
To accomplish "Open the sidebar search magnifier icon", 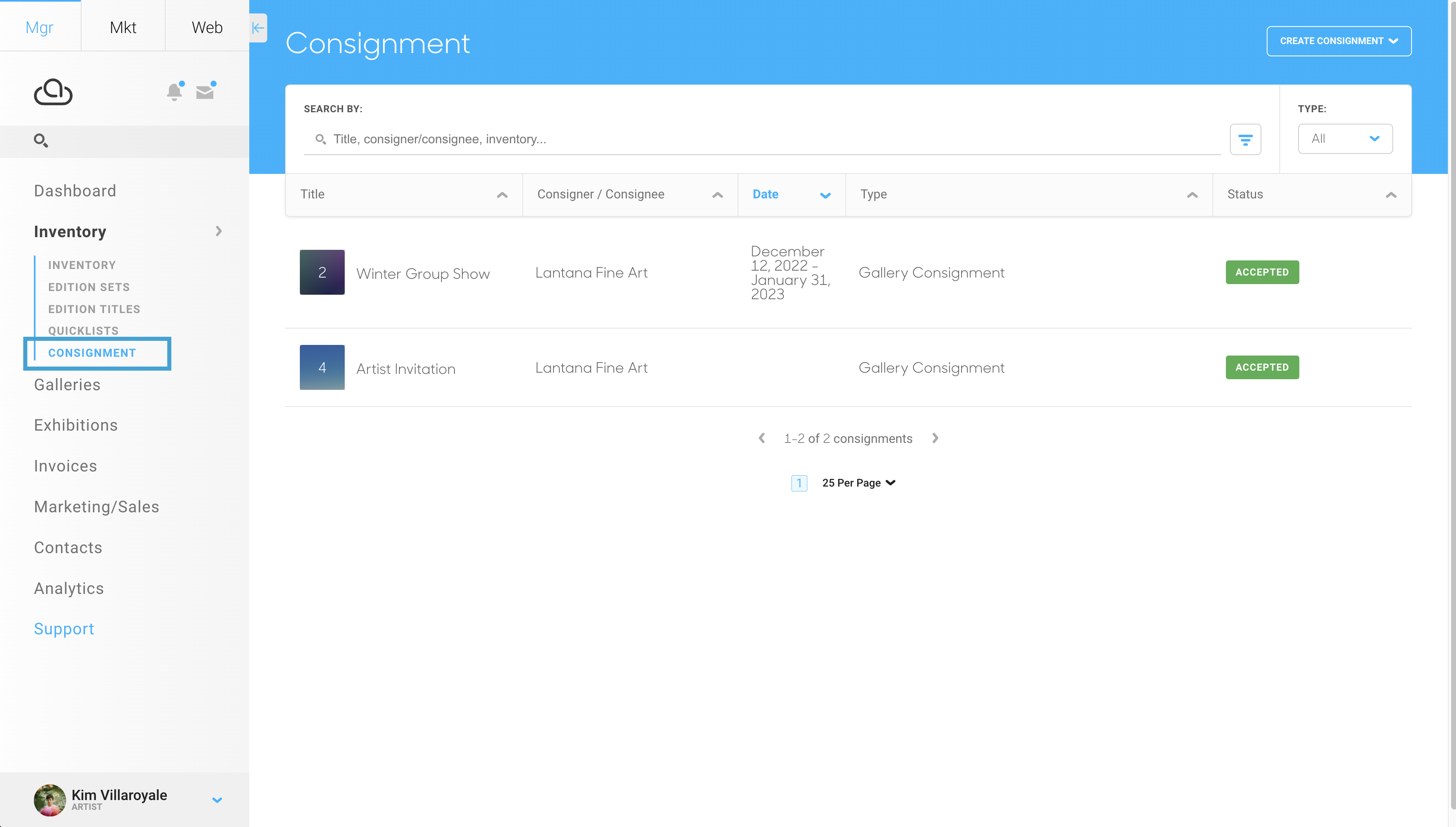I will tap(40, 140).
